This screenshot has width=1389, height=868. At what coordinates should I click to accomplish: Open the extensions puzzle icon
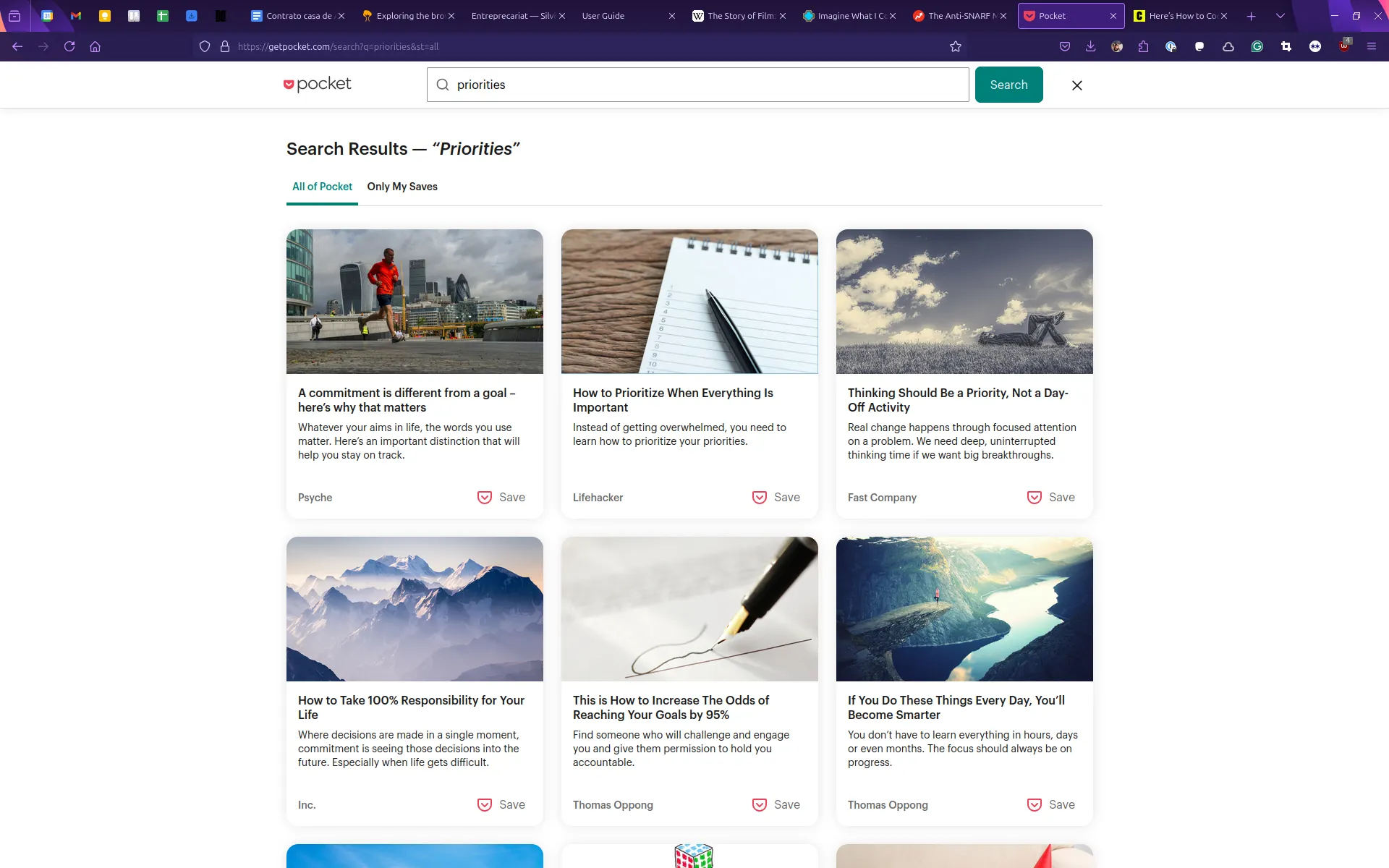pos(1143,46)
